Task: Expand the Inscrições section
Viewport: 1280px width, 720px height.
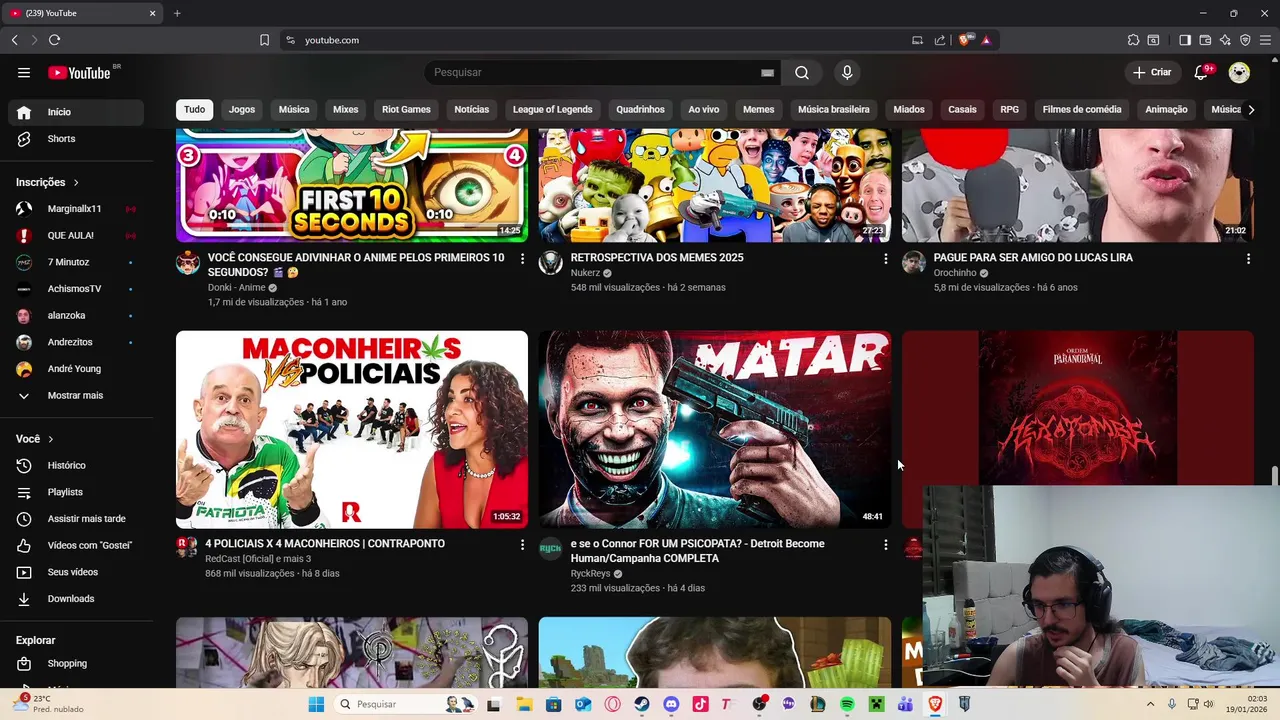Action: pyautogui.click(x=47, y=182)
